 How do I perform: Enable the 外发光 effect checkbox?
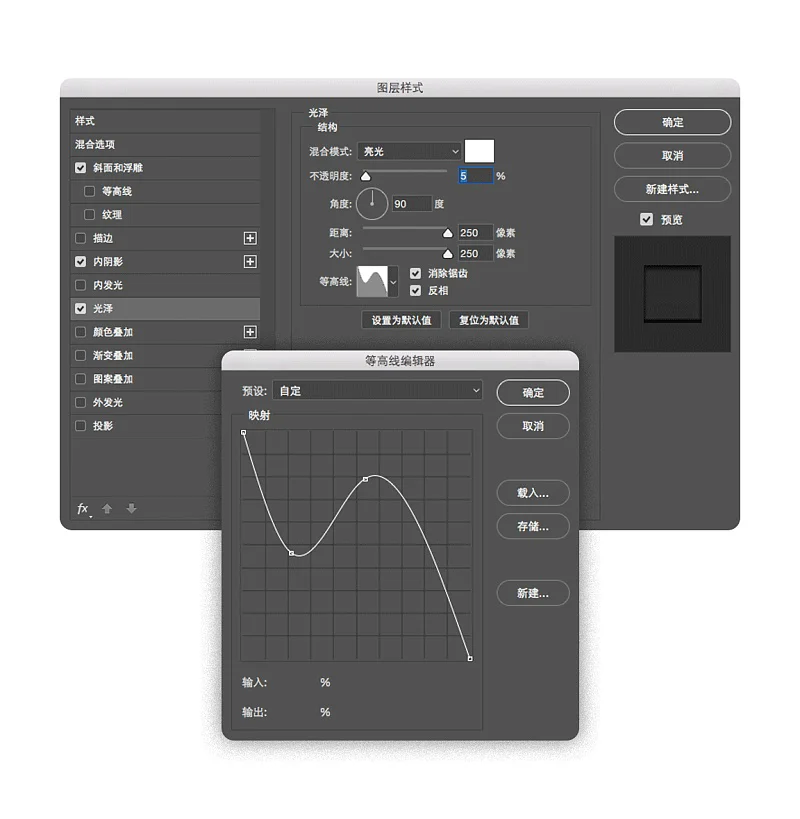click(81, 402)
